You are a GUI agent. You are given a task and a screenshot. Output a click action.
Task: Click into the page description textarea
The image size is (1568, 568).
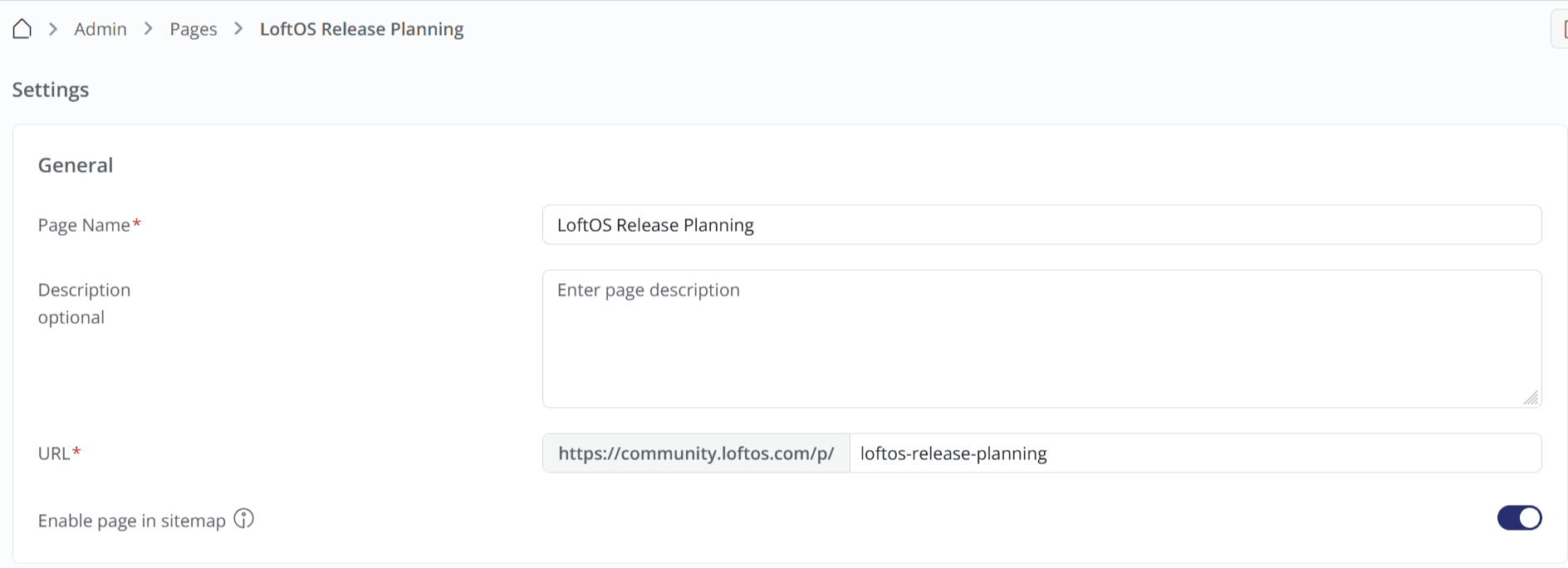(x=1041, y=339)
